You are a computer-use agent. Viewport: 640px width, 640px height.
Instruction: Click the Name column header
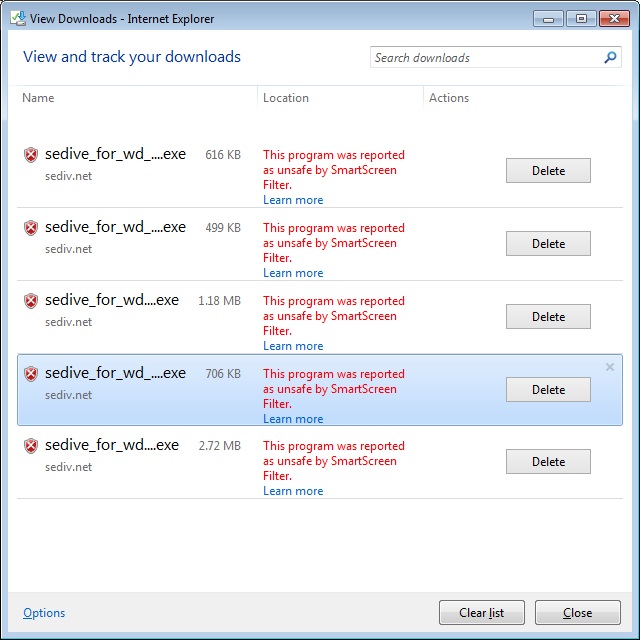pos(38,98)
